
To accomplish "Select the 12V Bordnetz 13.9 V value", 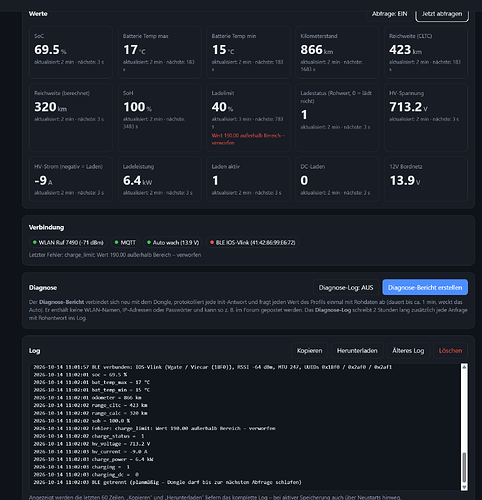I will (x=405, y=181).
